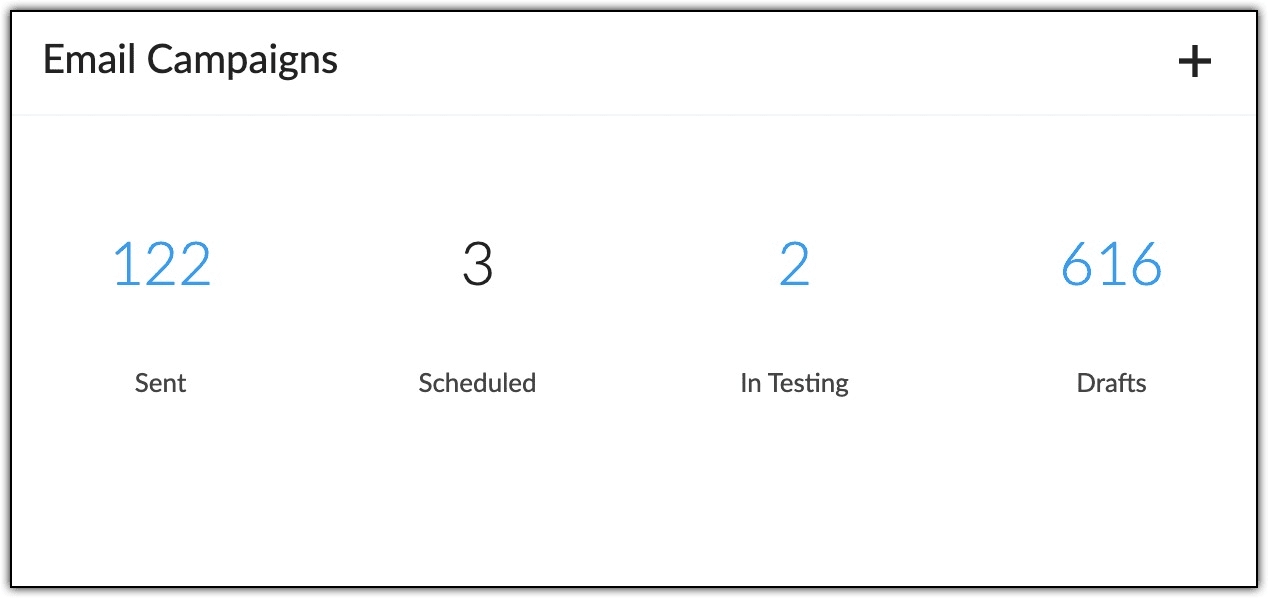The image size is (1268, 598).
Task: Click the word Campaigns in the header
Action: [x=243, y=62]
